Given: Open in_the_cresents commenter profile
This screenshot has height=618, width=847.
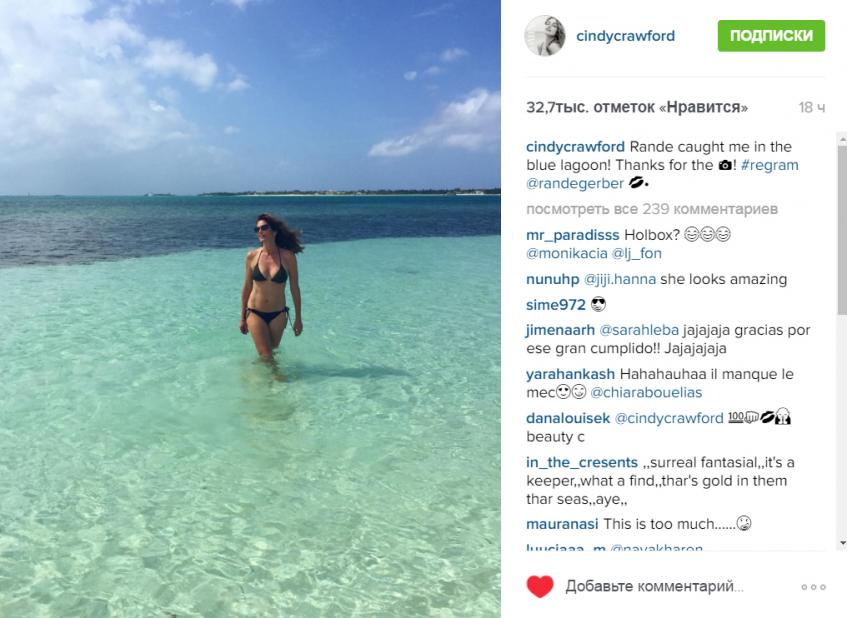Looking at the screenshot, I should 582,463.
